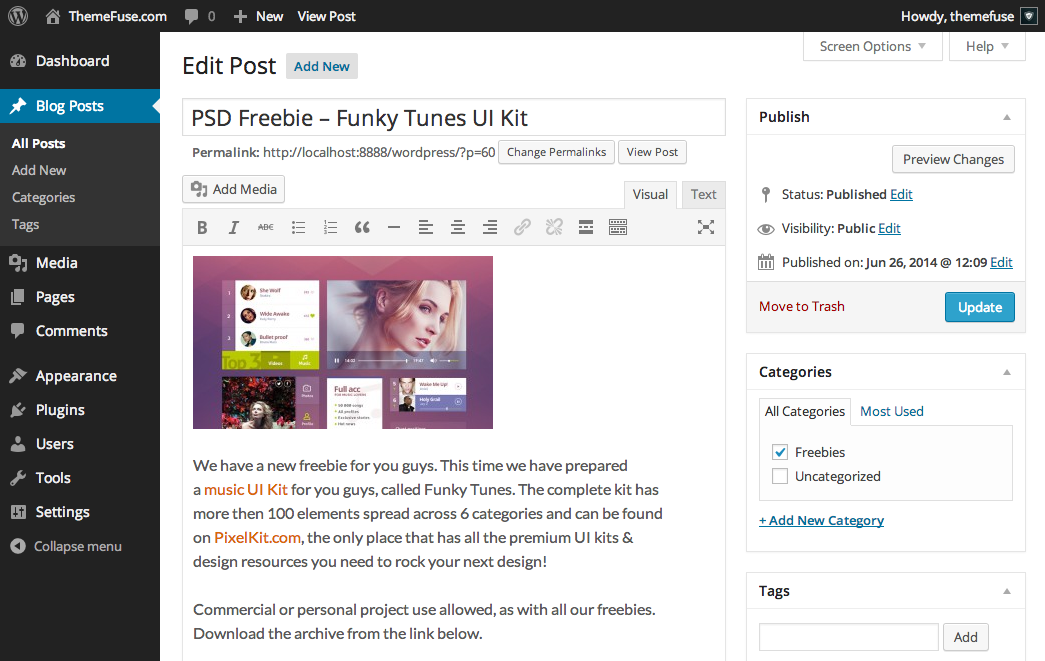Open Categories submenu under Blog Posts
This screenshot has height=661, width=1045.
43,197
